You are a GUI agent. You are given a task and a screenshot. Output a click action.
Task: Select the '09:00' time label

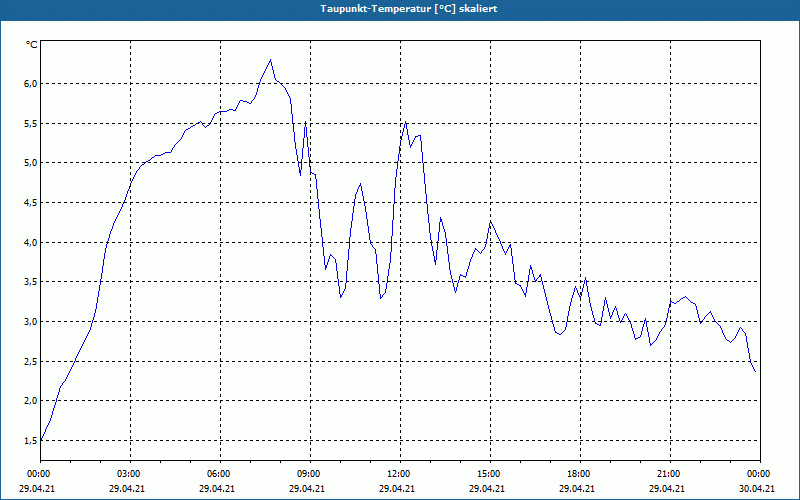click(308, 474)
